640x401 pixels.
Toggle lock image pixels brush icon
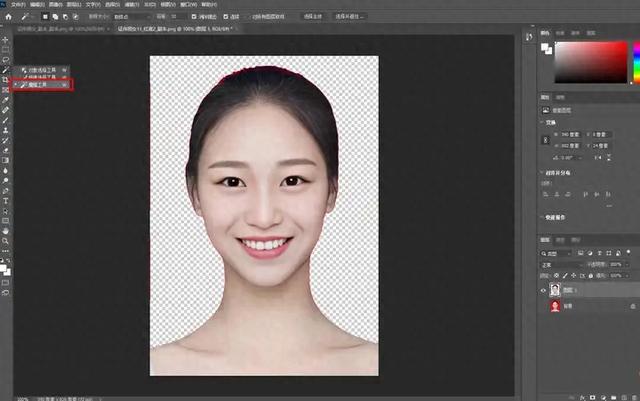[565, 276]
